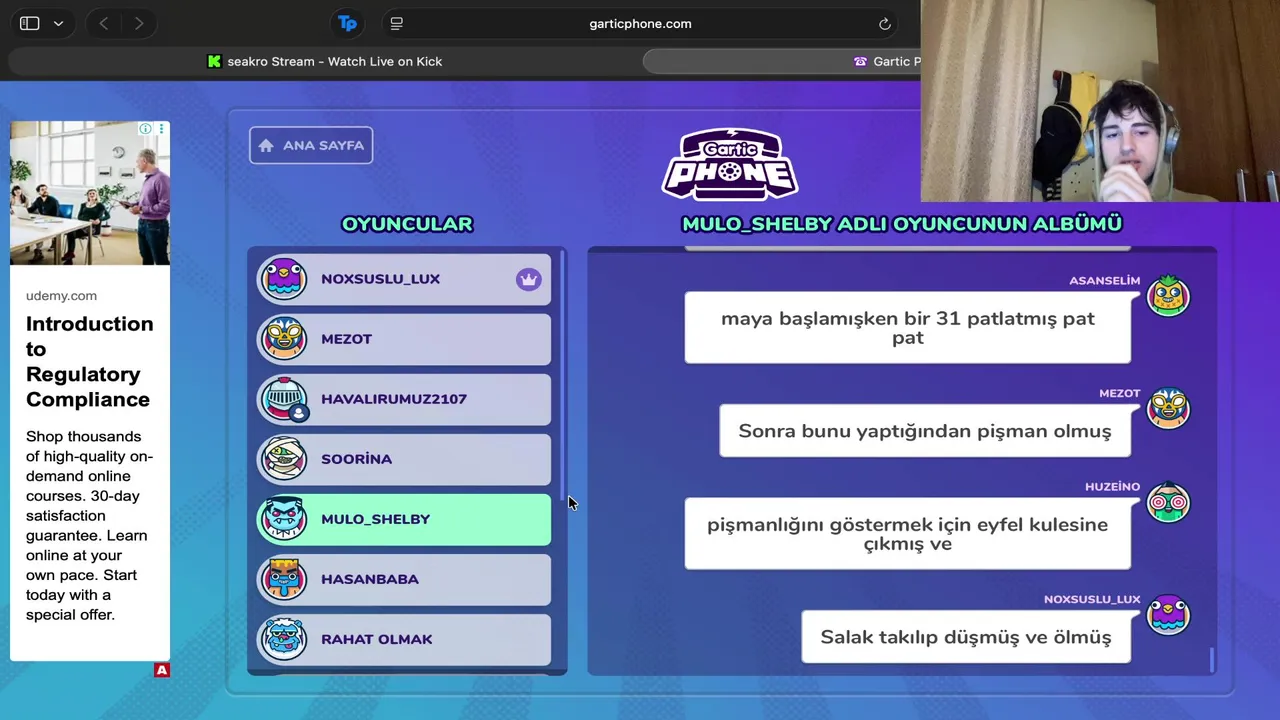Click HUZEİNO's avatar in the album
The height and width of the screenshot is (720, 1280).
click(1168, 502)
